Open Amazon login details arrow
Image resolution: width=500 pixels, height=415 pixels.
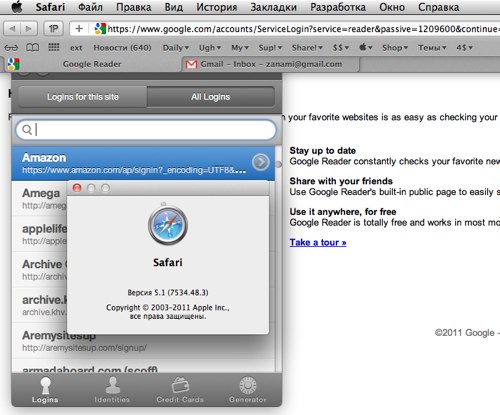point(261,162)
